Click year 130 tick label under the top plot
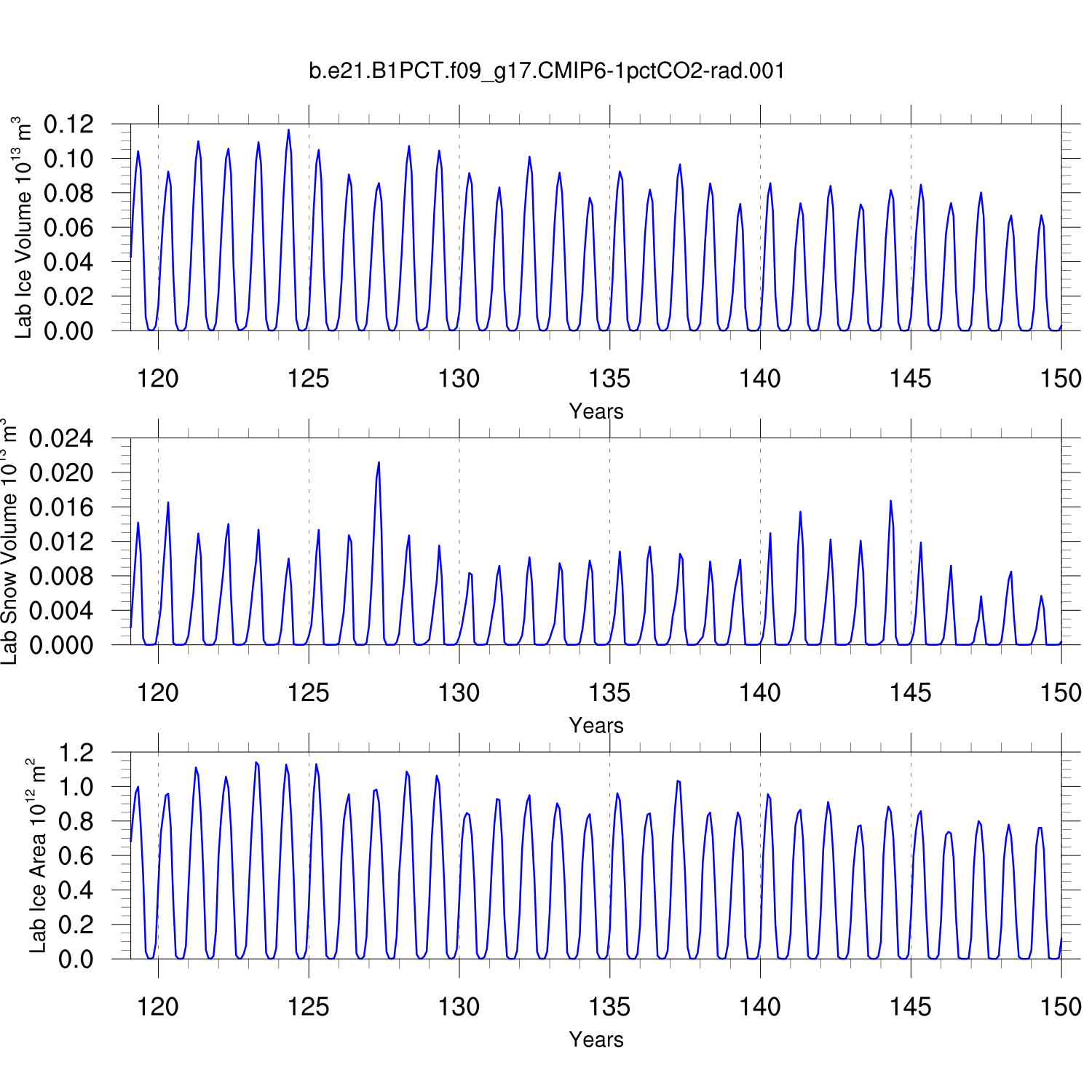The width and height of the screenshot is (1092, 1092). (459, 379)
